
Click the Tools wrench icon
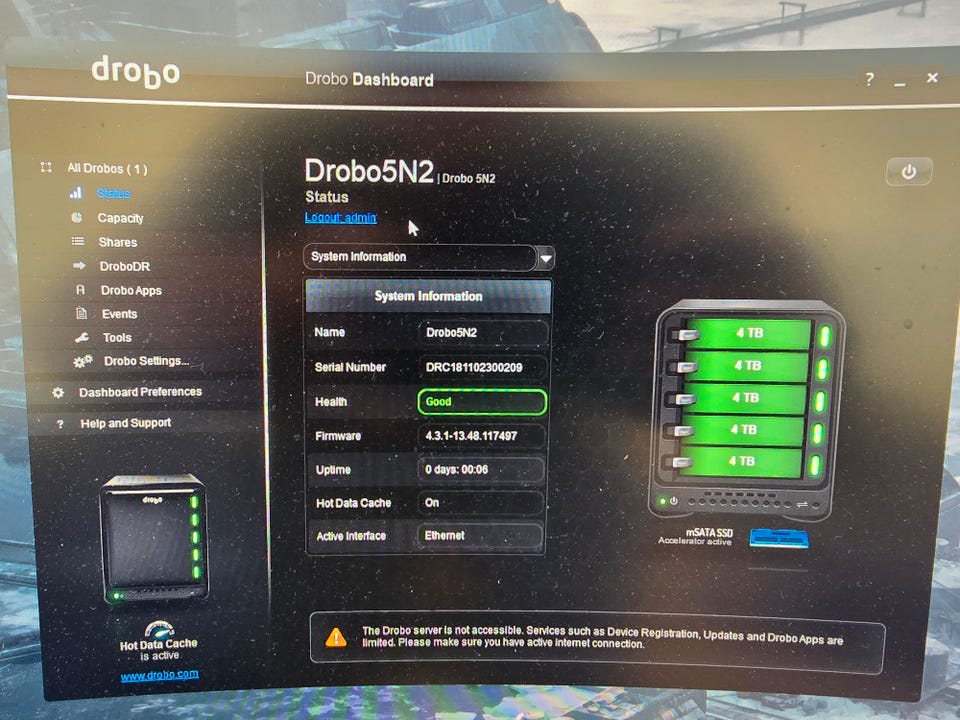82,337
